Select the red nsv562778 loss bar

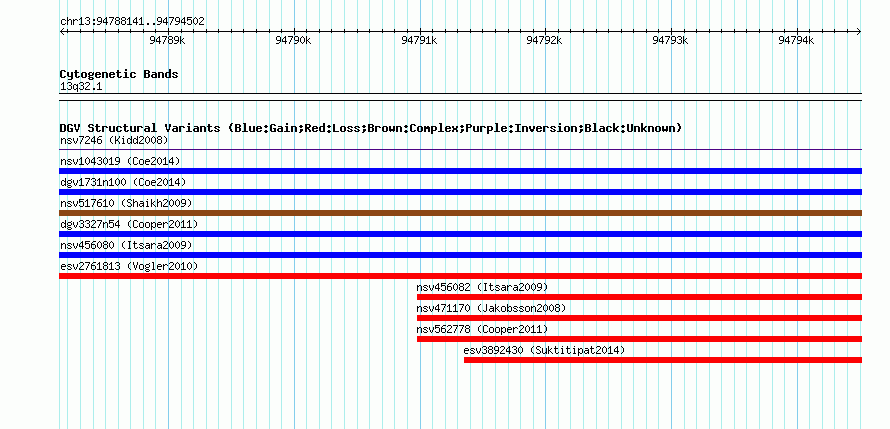639,339
